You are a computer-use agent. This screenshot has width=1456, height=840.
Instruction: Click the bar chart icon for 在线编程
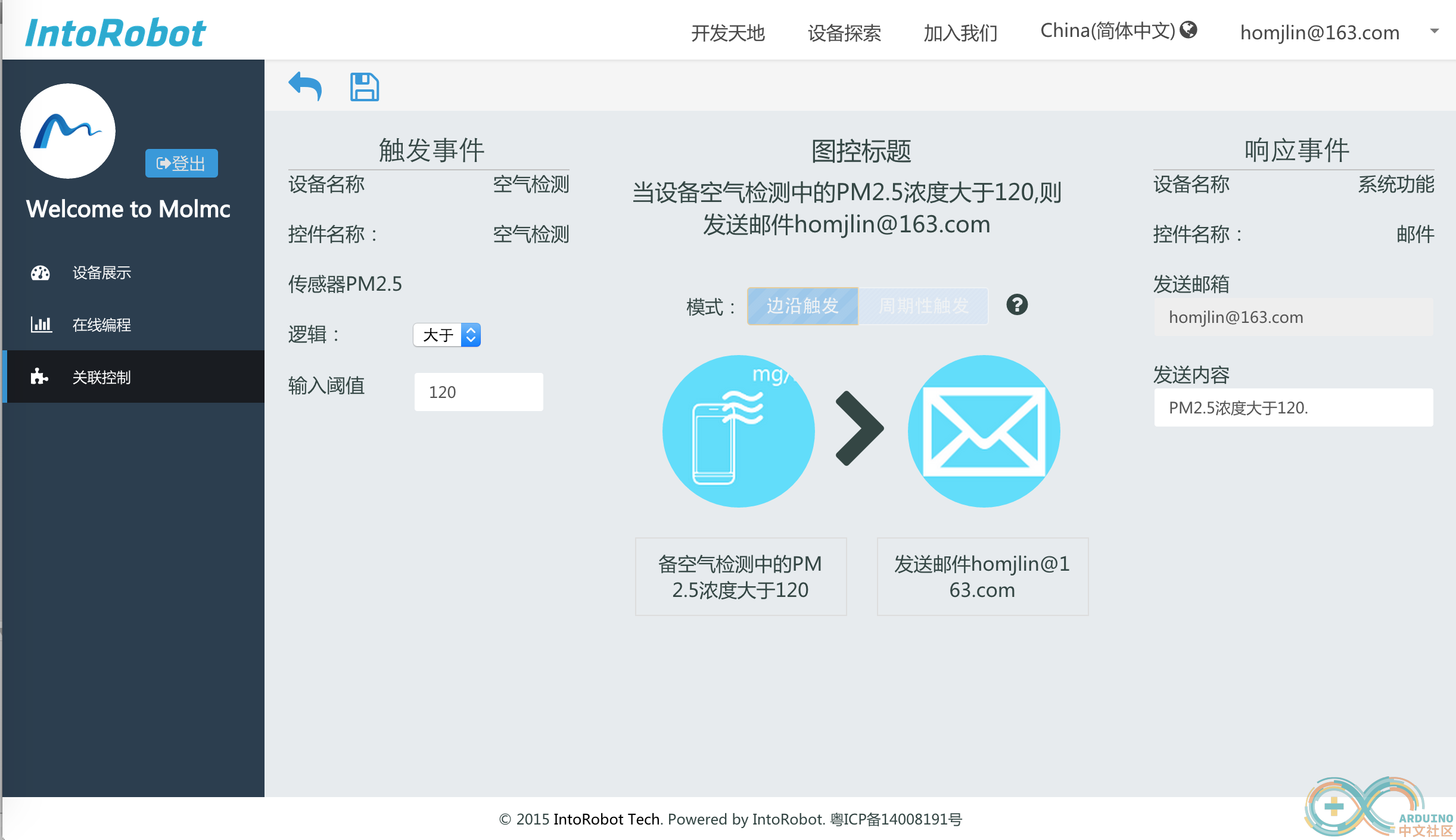[41, 325]
